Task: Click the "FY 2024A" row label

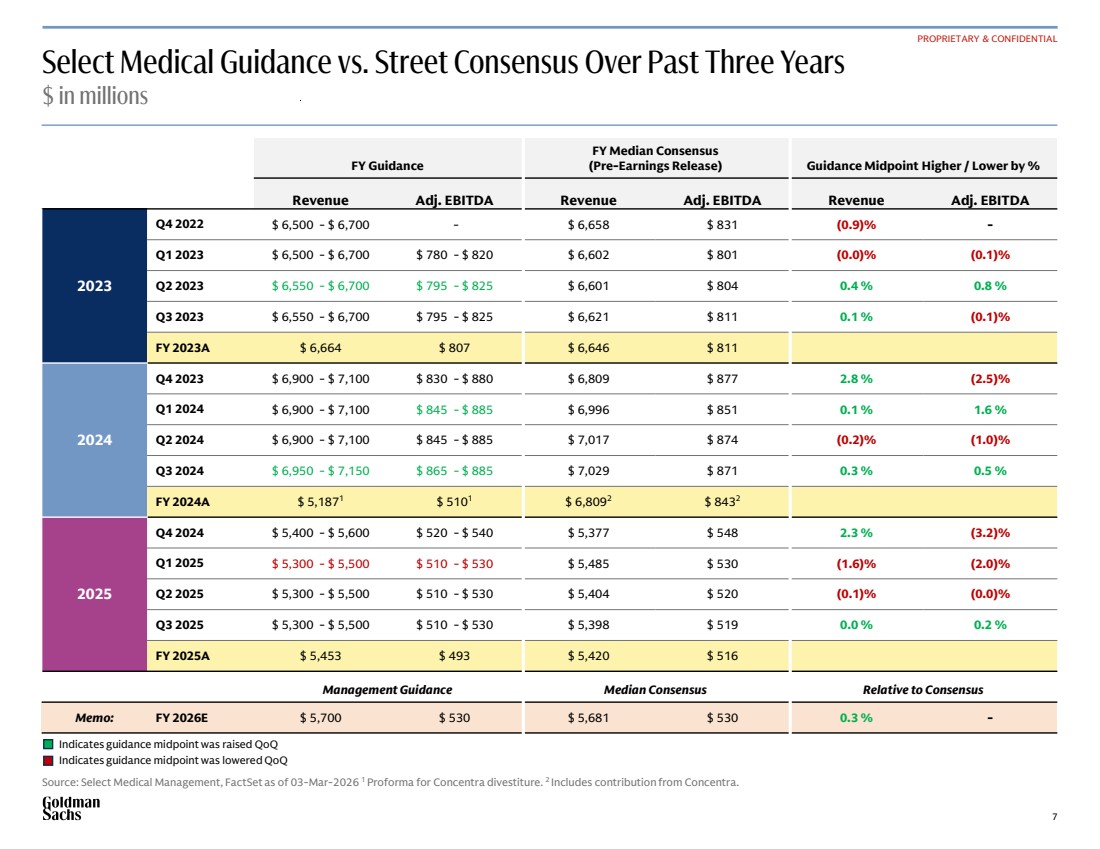Action: click(x=182, y=502)
